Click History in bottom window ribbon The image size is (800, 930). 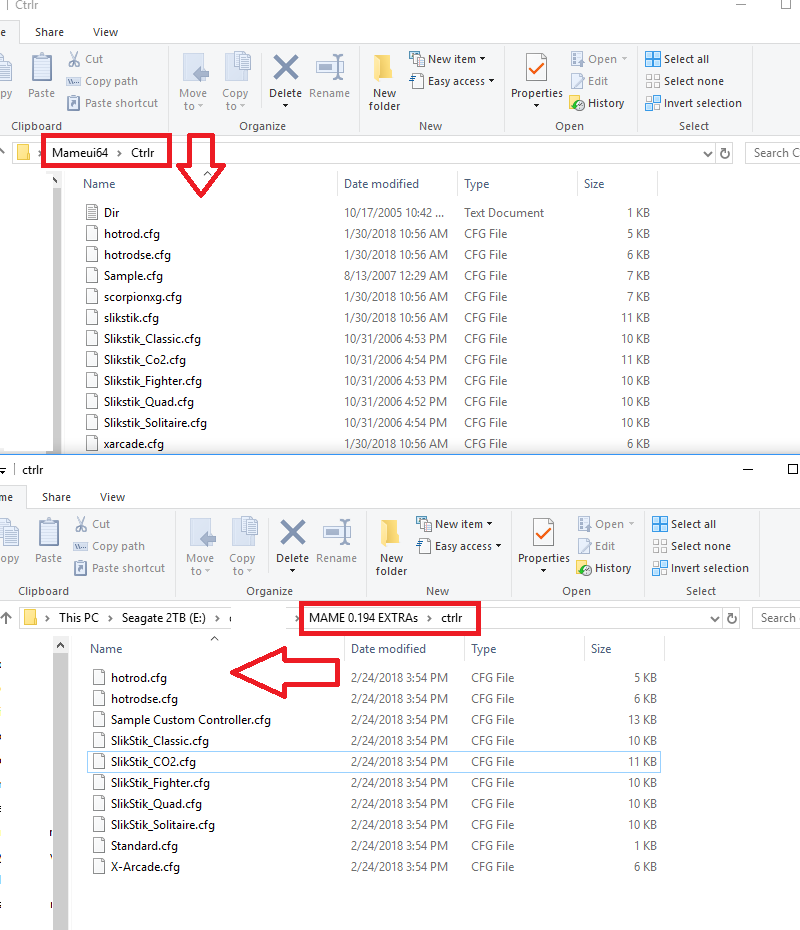click(x=604, y=568)
